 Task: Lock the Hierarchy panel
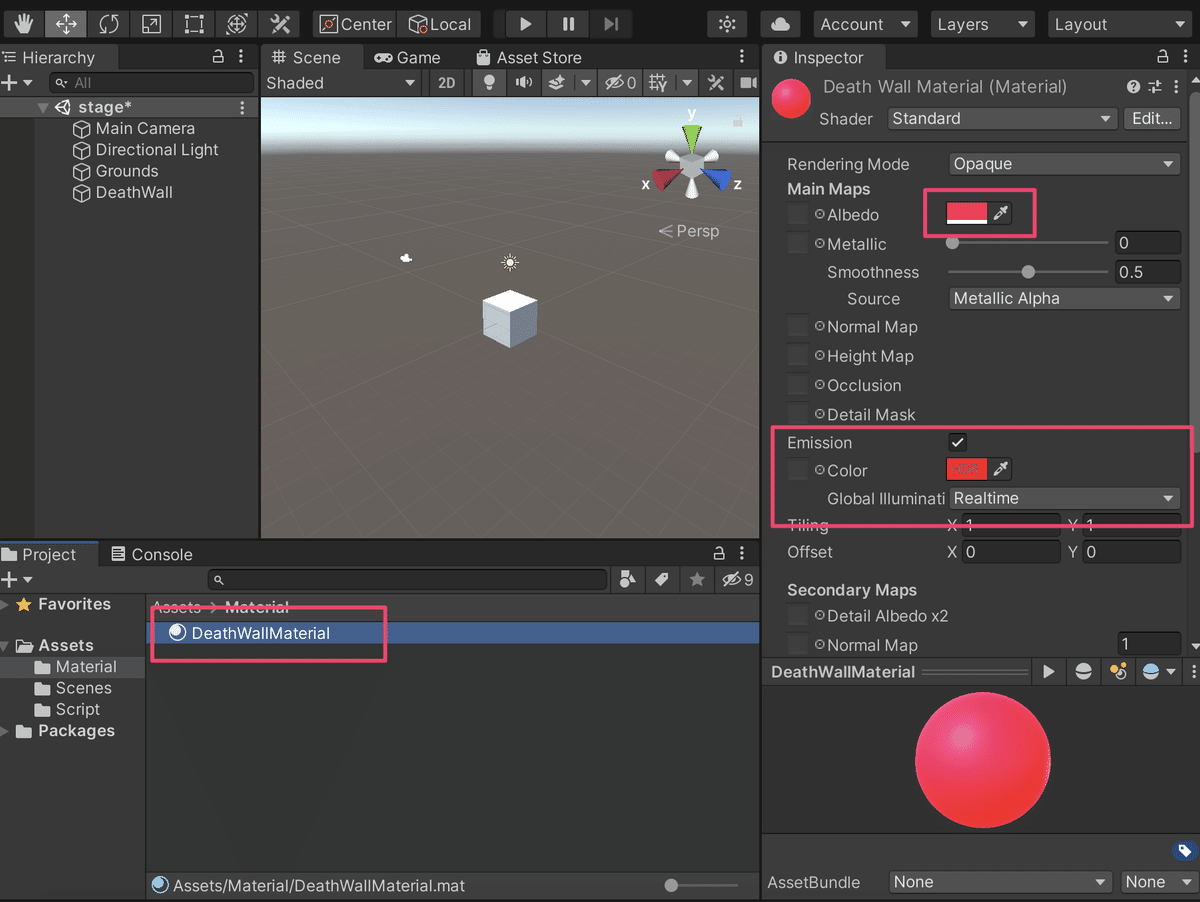218,57
